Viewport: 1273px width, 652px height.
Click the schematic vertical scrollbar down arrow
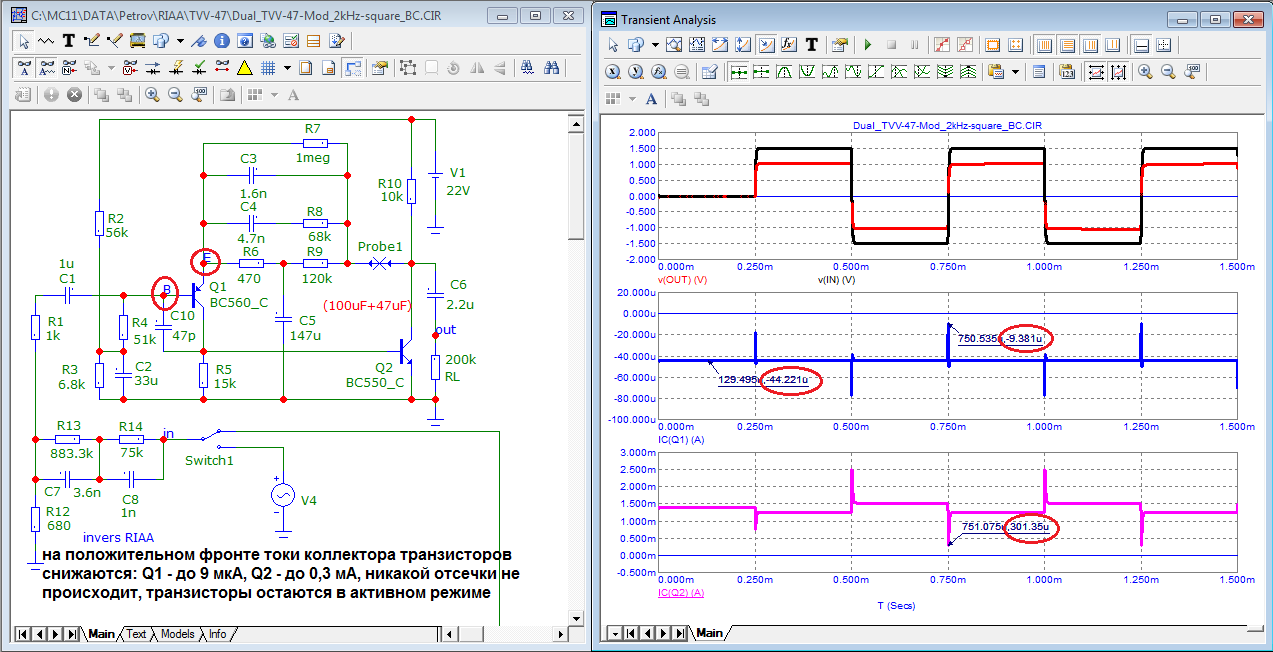tap(575, 616)
